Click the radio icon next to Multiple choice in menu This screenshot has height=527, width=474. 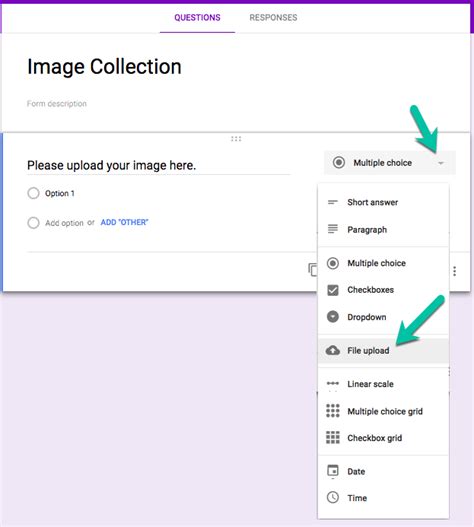(x=333, y=263)
